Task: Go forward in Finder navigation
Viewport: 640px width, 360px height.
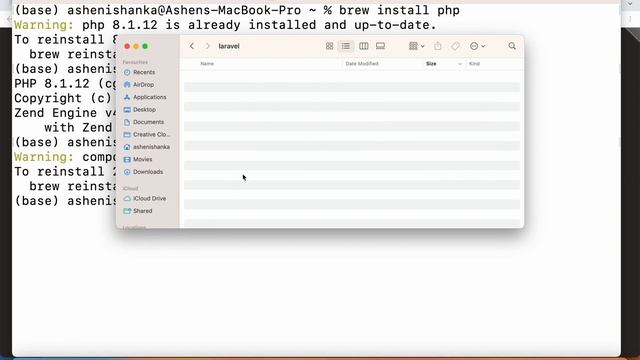Action: point(207,46)
